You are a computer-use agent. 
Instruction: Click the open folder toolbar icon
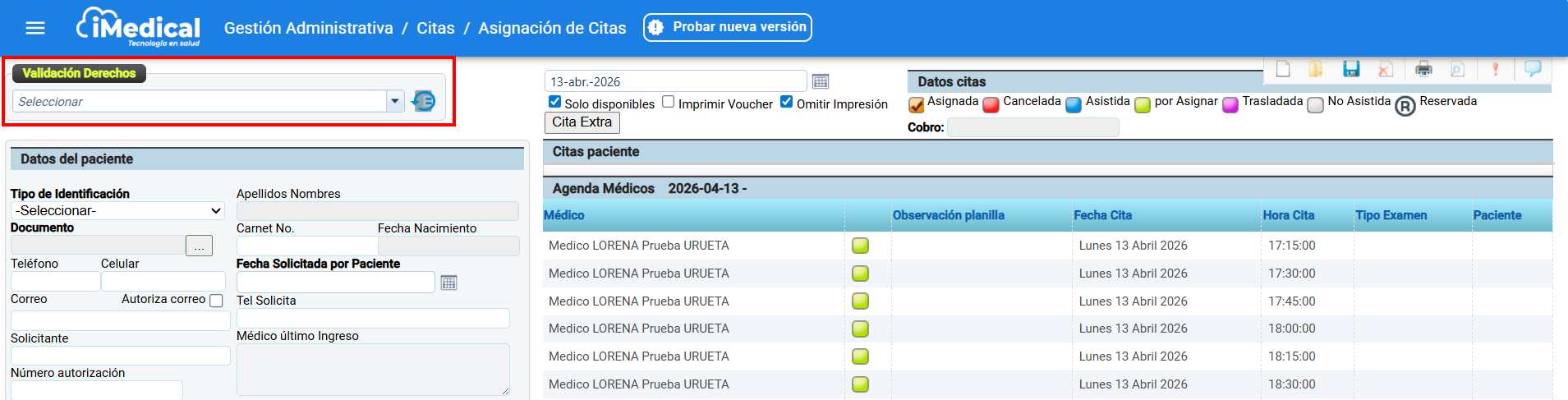pyautogui.click(x=1316, y=69)
